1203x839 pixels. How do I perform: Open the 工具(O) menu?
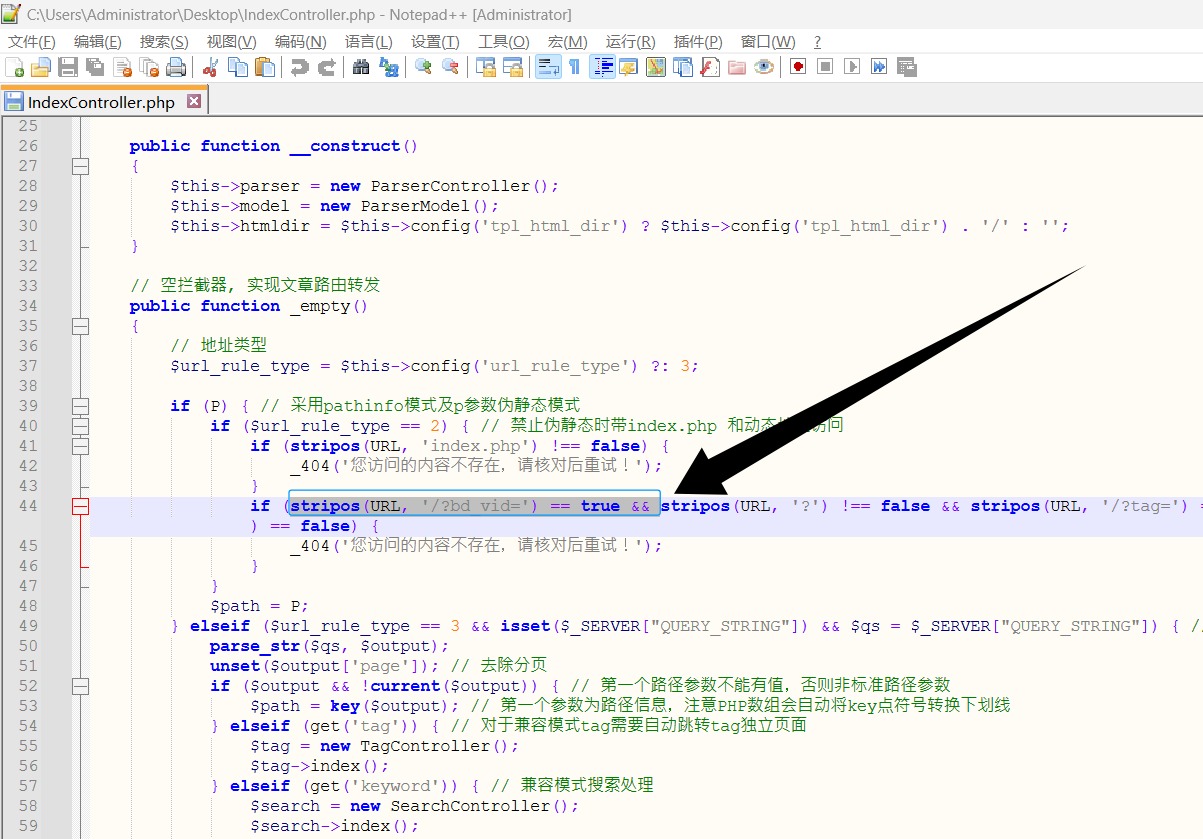pos(503,41)
